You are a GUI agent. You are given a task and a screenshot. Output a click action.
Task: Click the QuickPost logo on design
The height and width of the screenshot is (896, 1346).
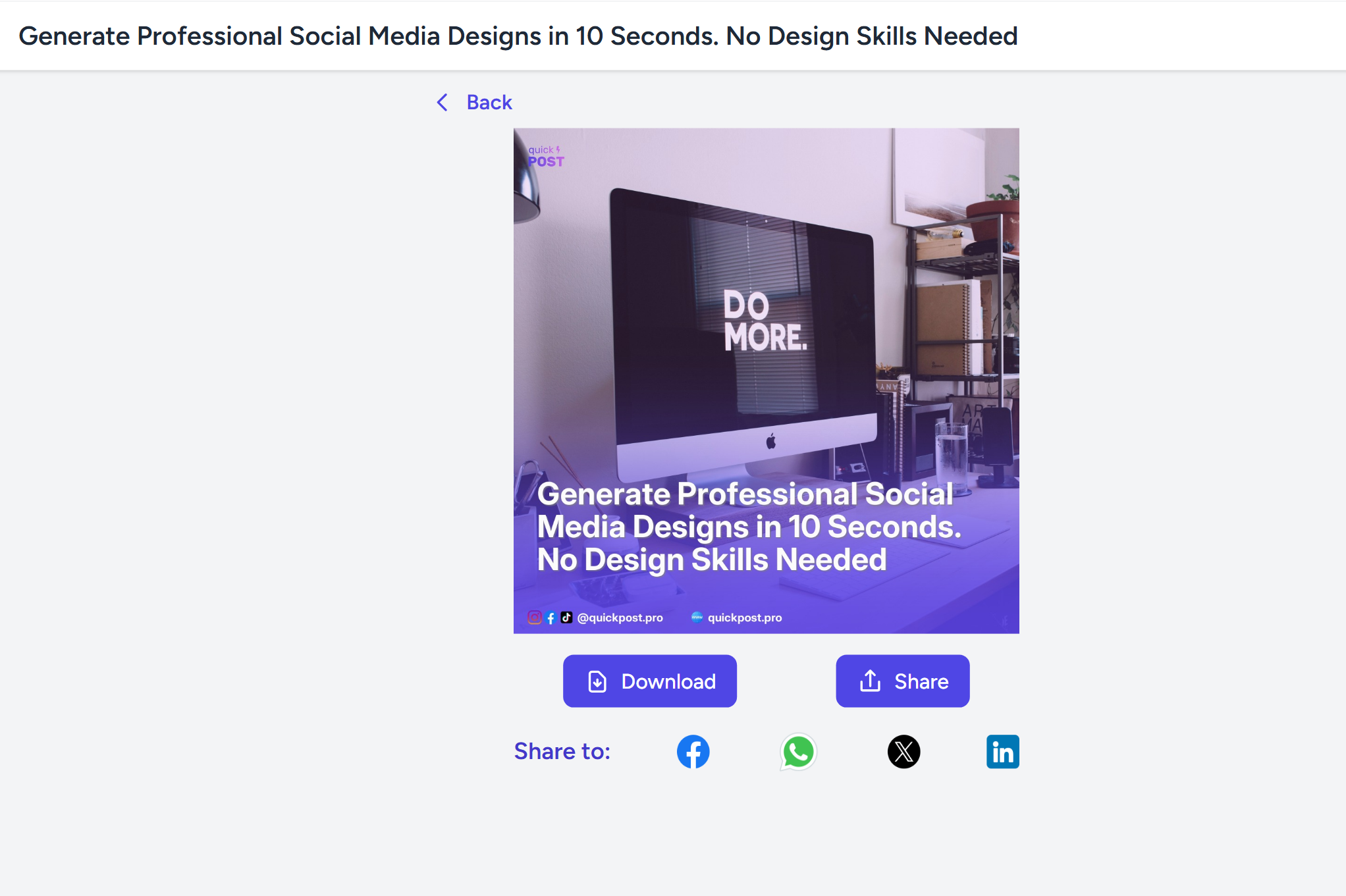coord(546,157)
